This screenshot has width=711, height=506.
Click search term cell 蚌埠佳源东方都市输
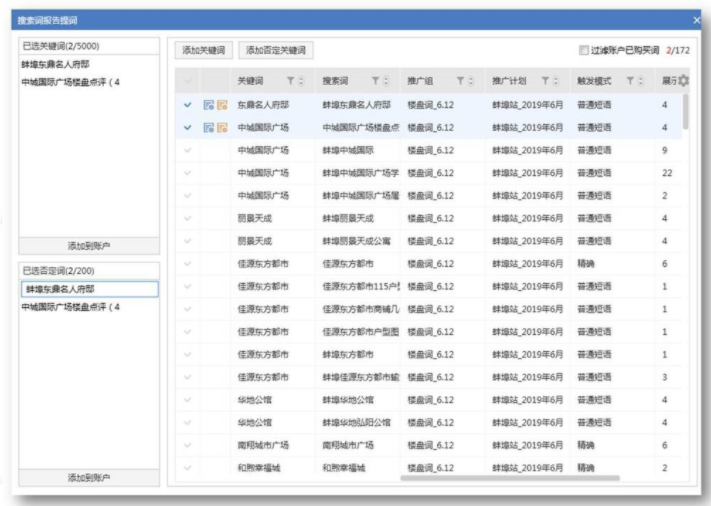click(x=360, y=377)
